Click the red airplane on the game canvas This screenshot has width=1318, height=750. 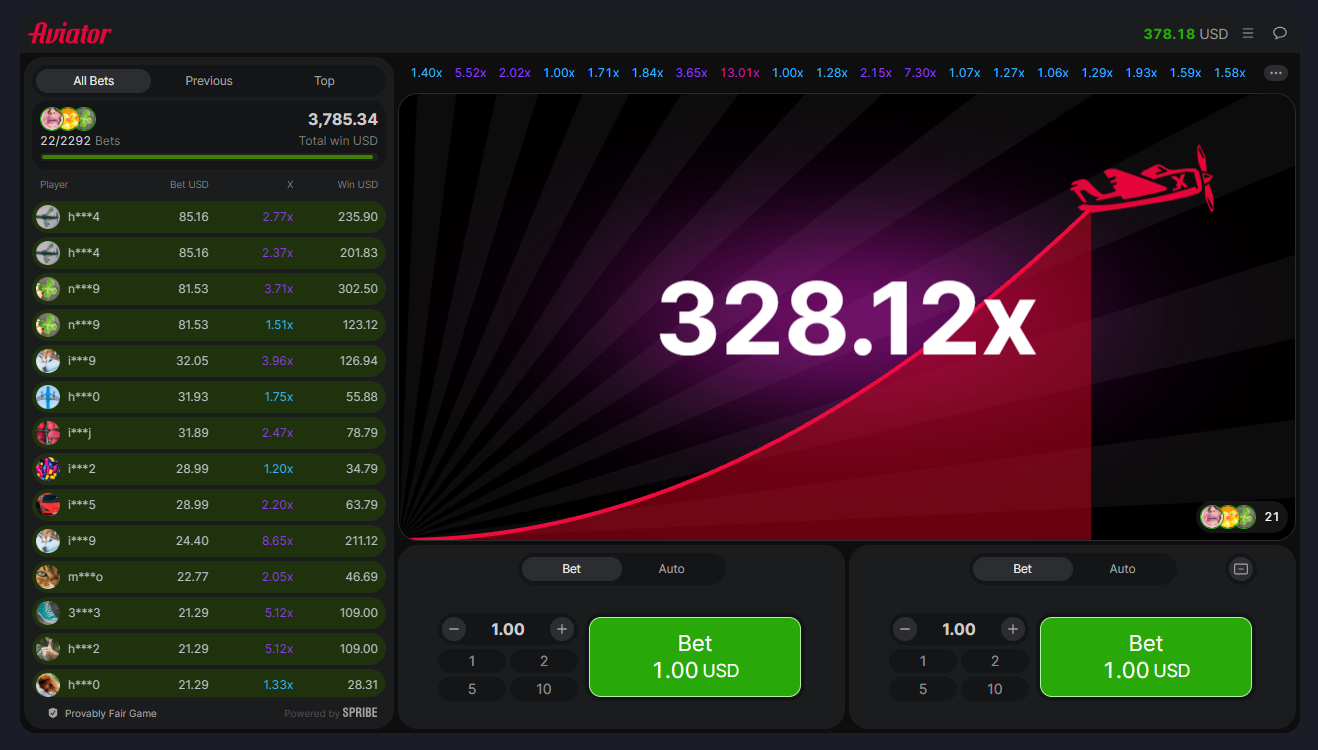coord(1144,181)
